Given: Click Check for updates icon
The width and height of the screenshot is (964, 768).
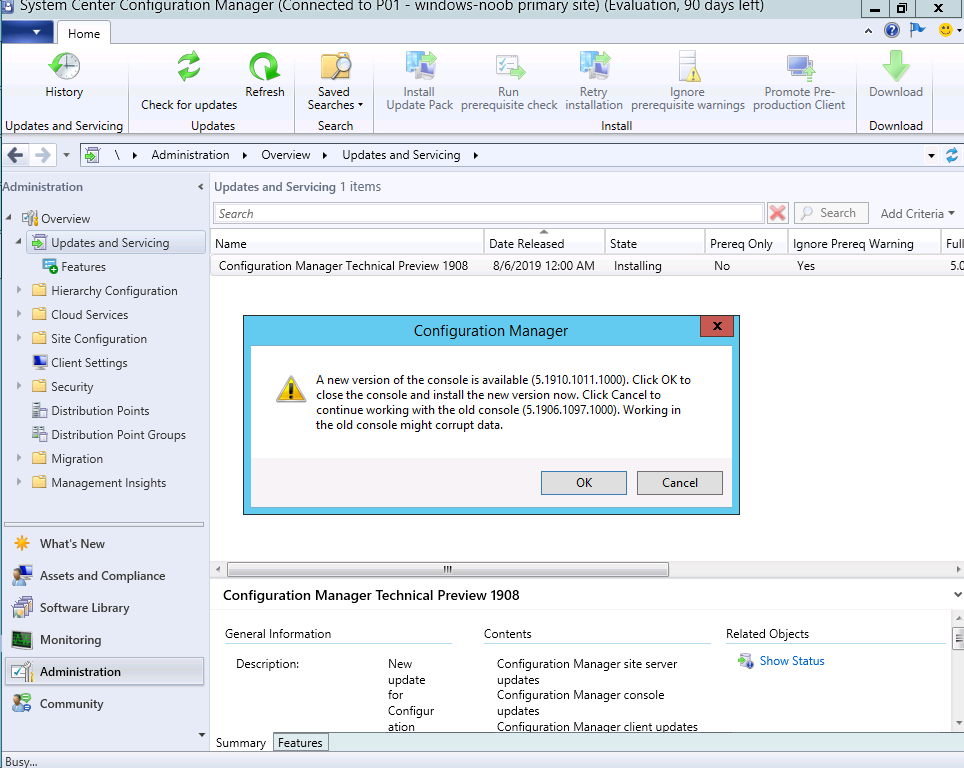Looking at the screenshot, I should (x=189, y=66).
